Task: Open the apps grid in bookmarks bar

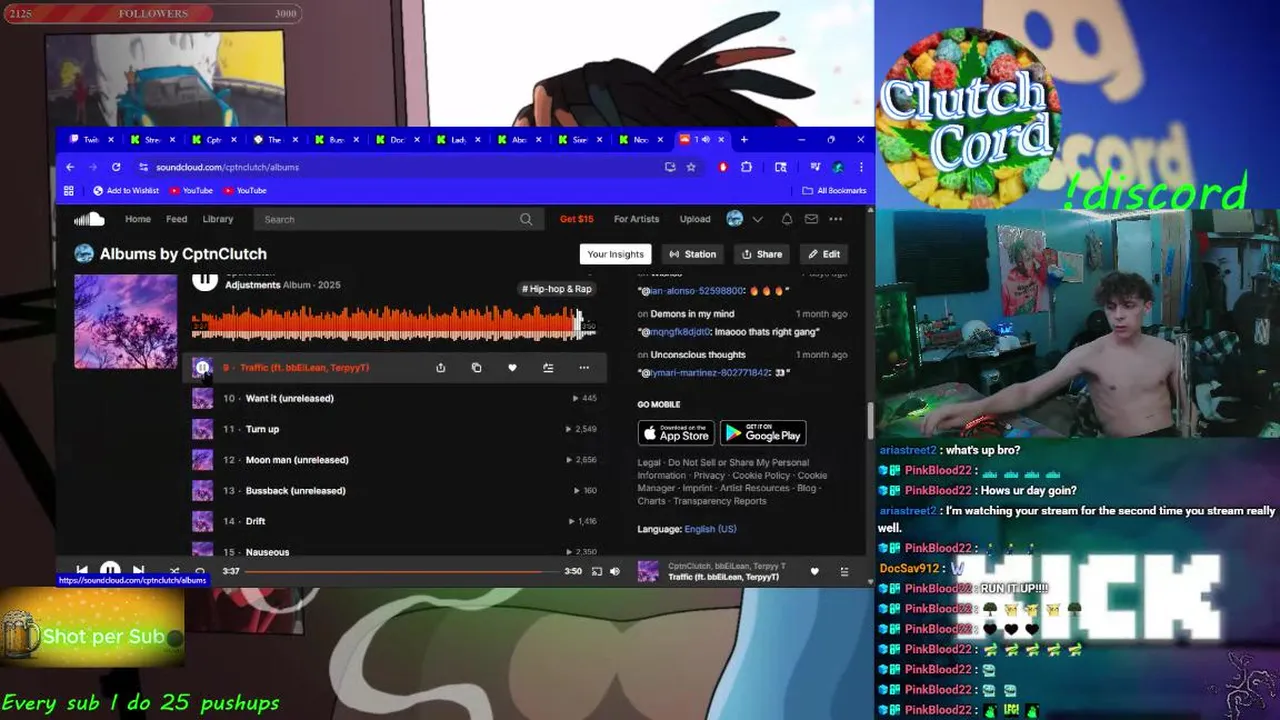Action: coord(69,190)
